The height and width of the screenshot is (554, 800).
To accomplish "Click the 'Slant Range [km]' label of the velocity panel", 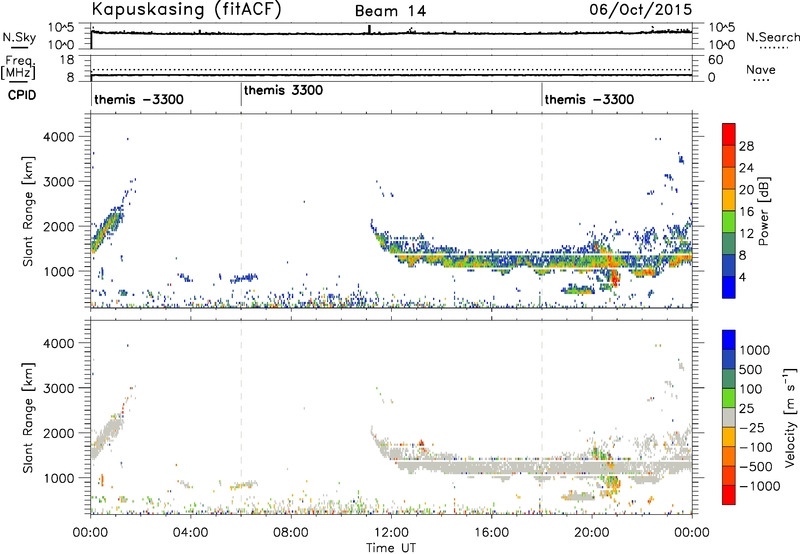I will click(x=28, y=418).
